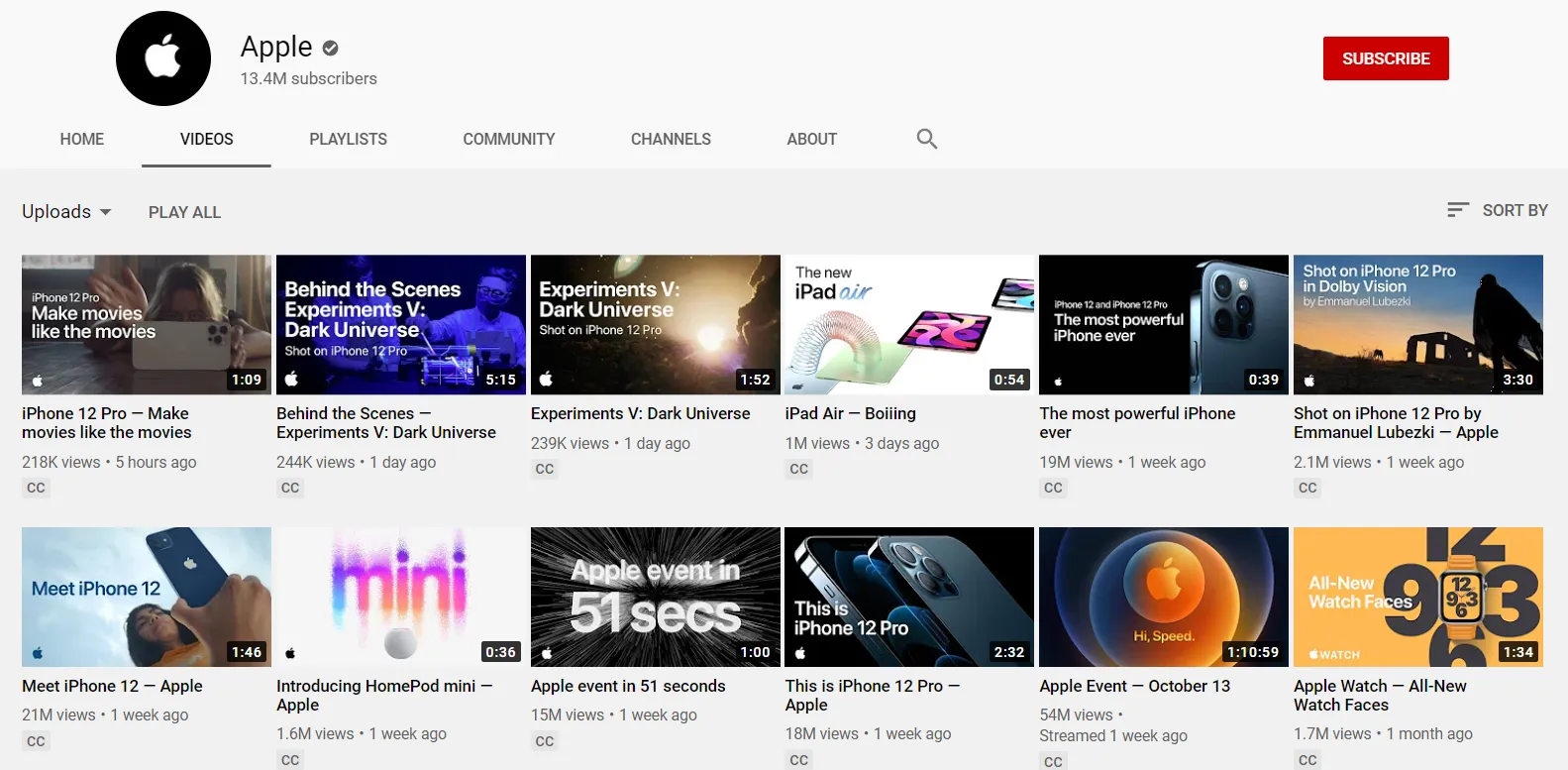Expand the Uploads dropdown

[x=66, y=211]
